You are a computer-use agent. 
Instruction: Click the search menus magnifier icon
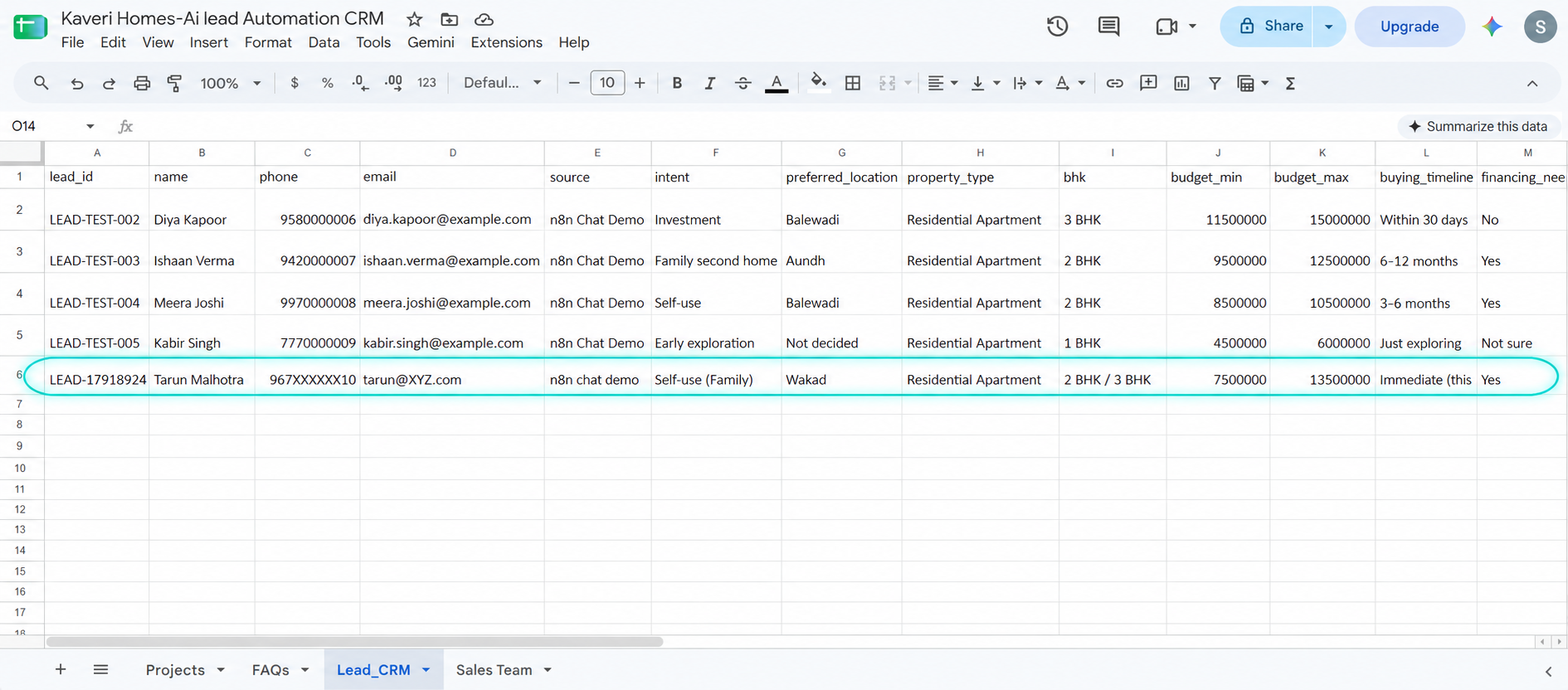pos(41,83)
